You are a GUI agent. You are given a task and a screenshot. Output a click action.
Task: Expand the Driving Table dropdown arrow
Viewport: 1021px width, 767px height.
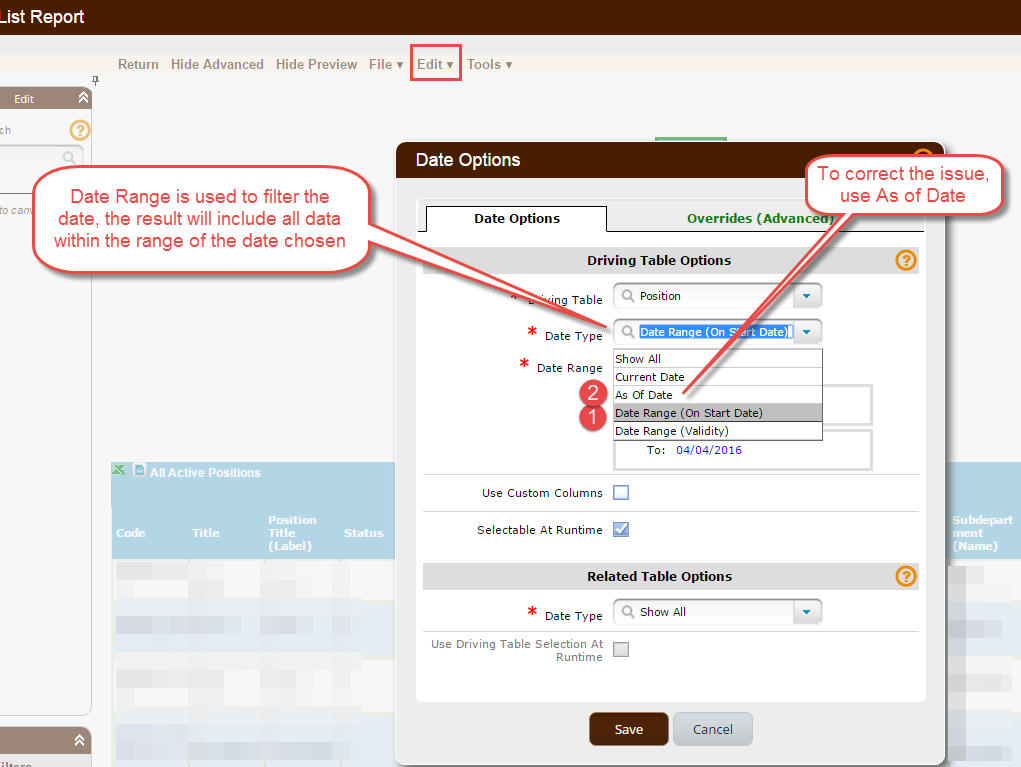pos(807,296)
